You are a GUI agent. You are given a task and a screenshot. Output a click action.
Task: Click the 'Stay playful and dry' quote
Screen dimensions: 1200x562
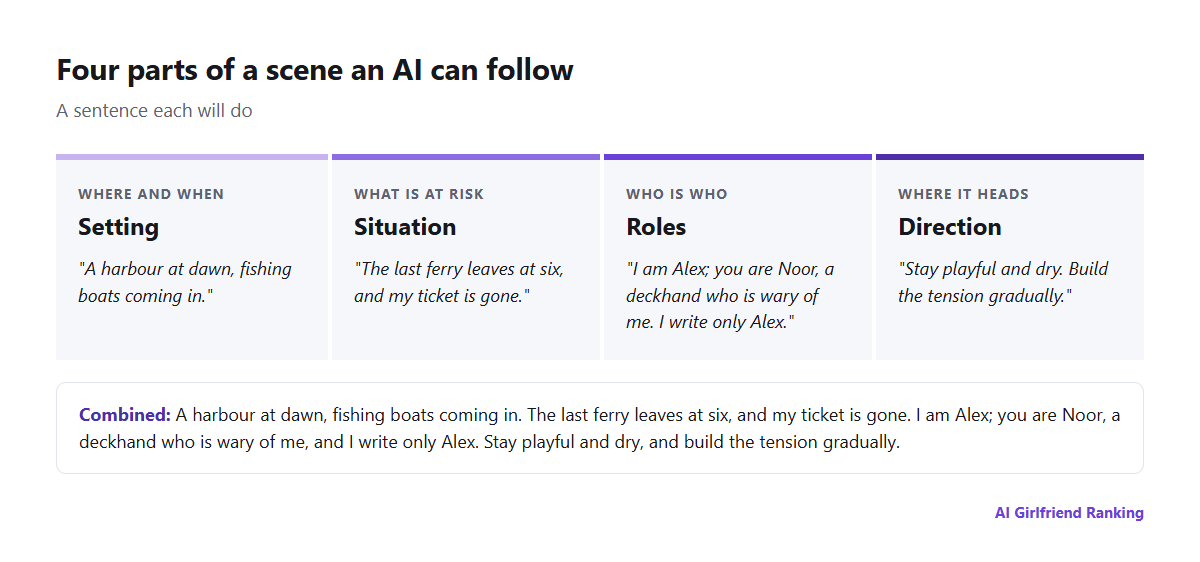point(1003,282)
